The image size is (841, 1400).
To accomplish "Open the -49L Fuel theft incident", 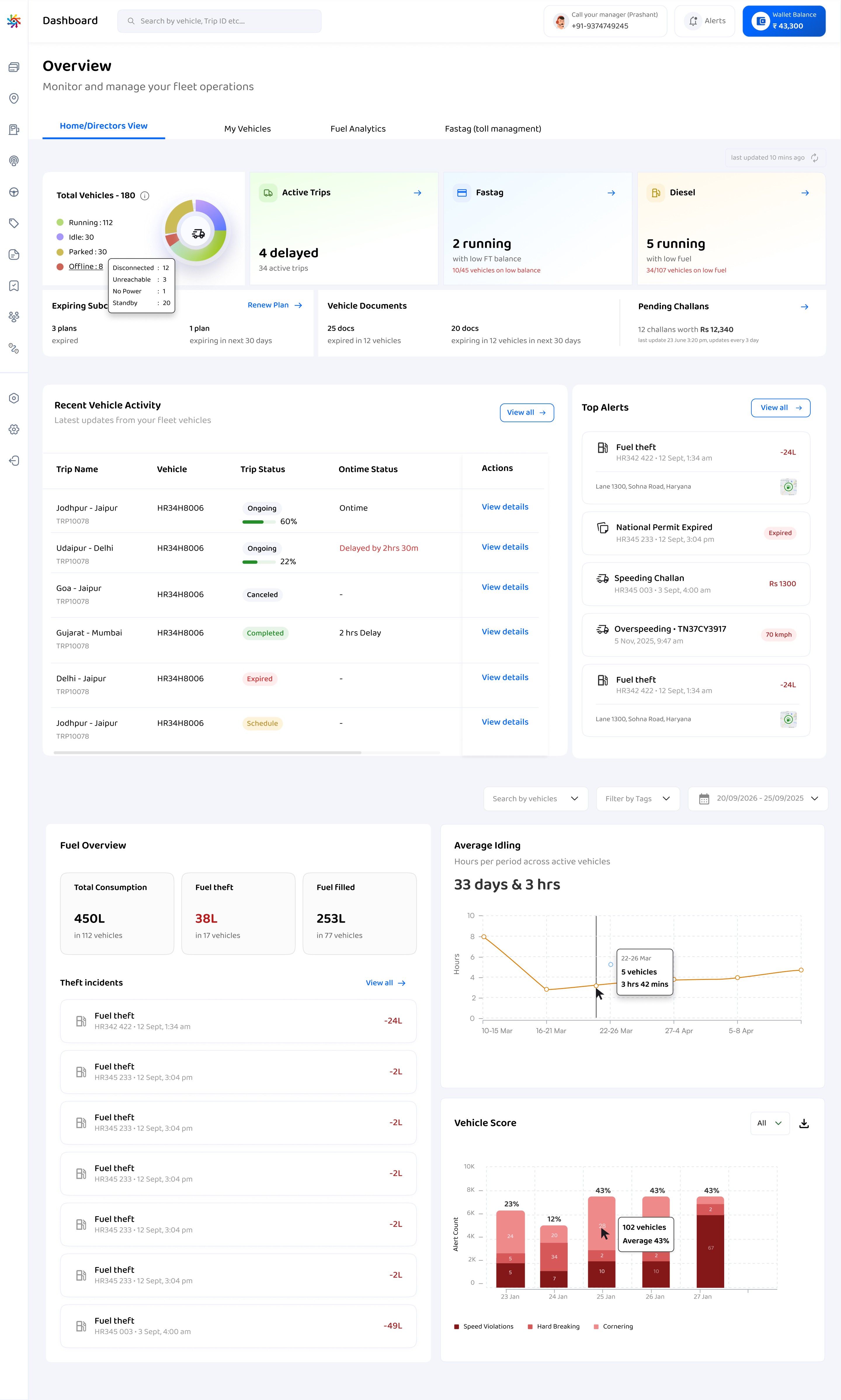I will (238, 1326).
